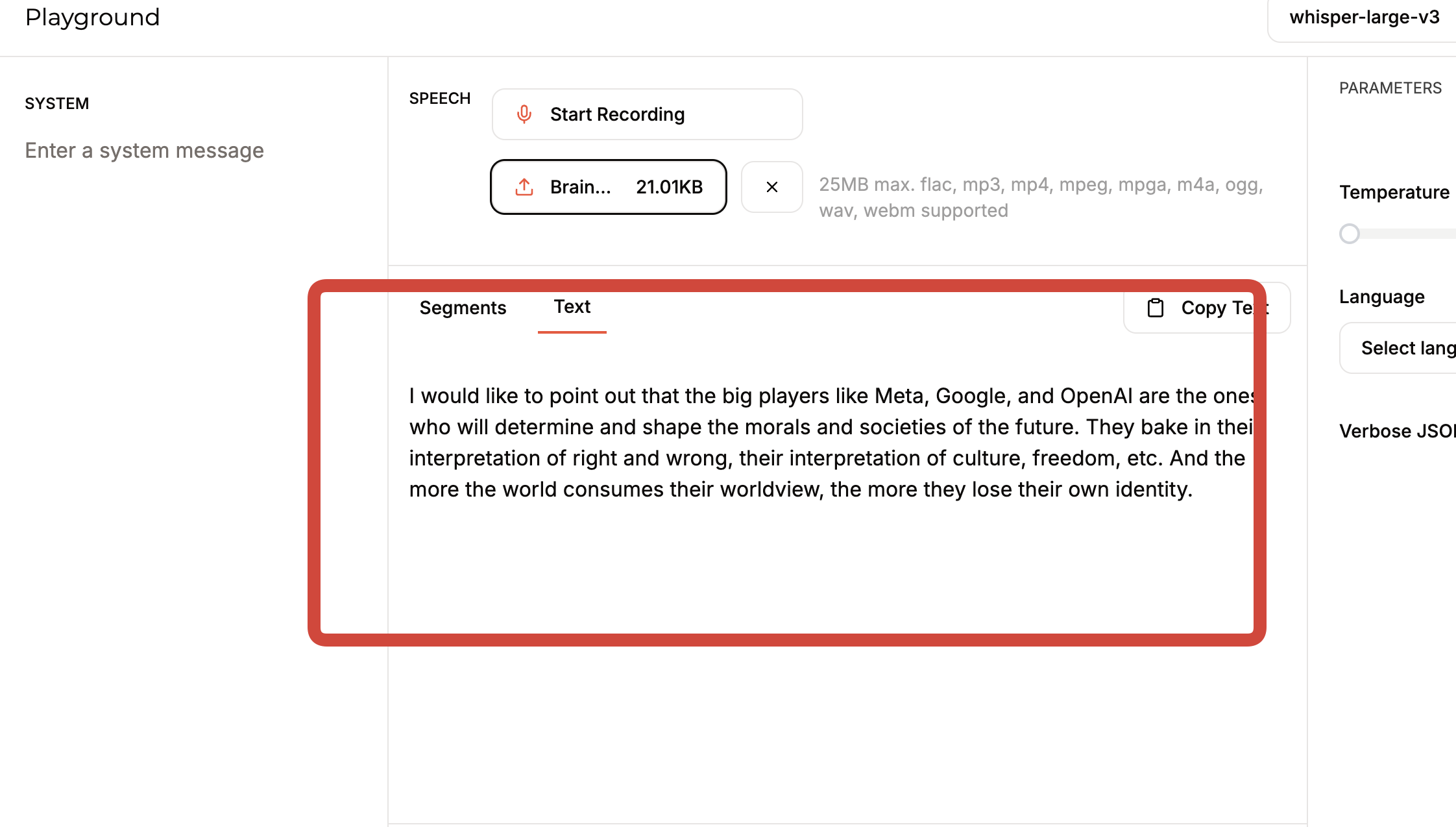Open the whisper-large-v3 model dropdown
This screenshot has height=827, width=1456.
pyautogui.click(x=1363, y=18)
